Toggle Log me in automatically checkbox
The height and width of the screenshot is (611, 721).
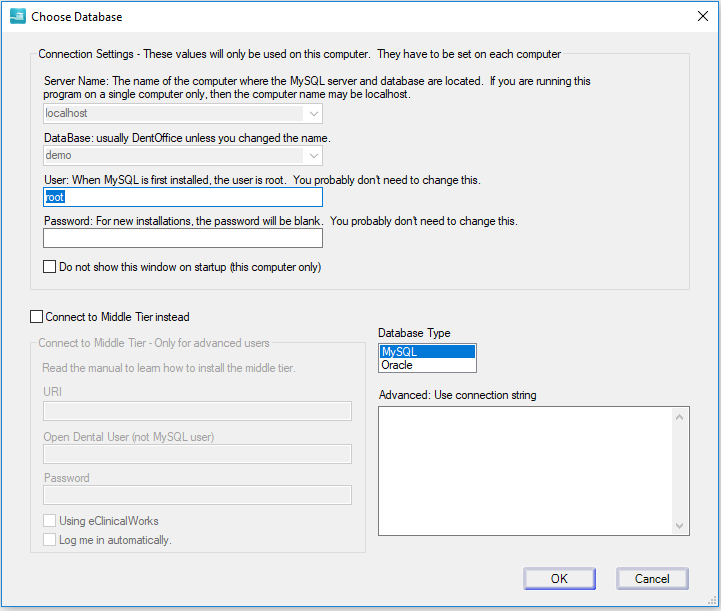click(50, 539)
